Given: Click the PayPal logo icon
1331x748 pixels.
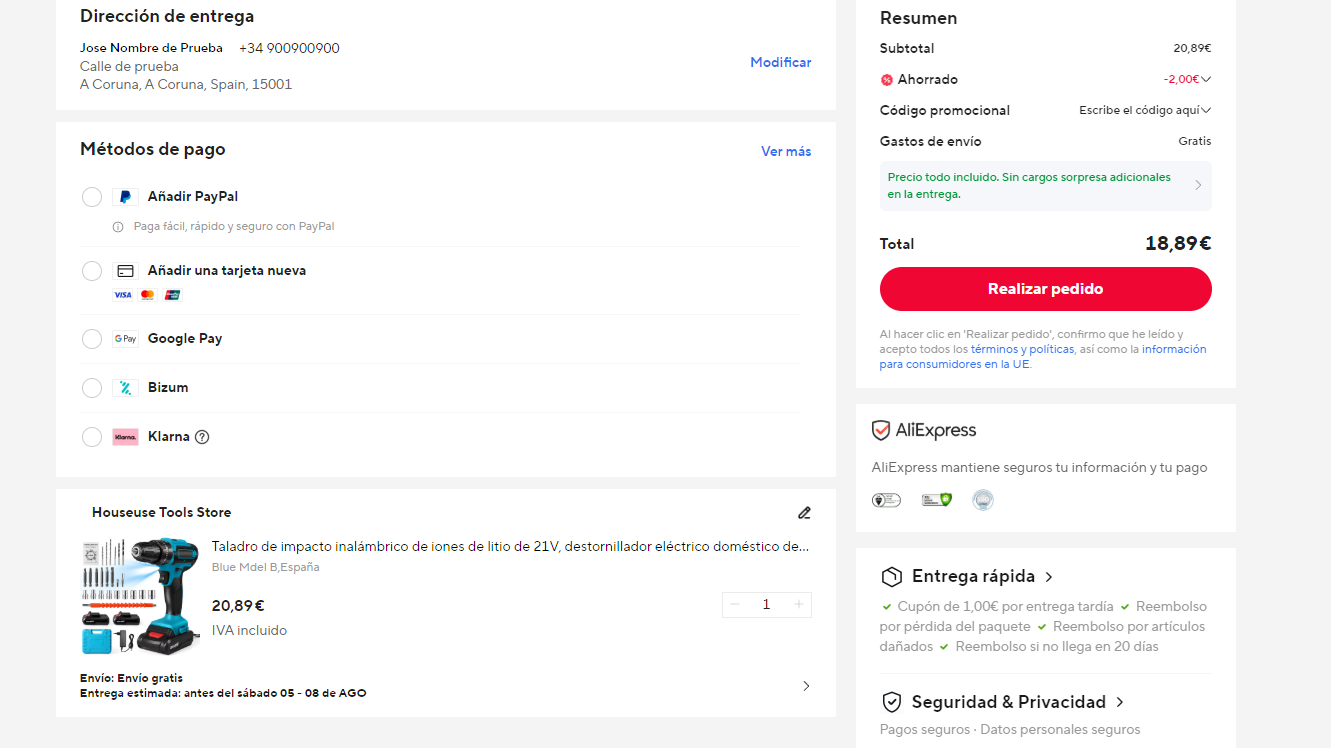Looking at the screenshot, I should point(125,197).
